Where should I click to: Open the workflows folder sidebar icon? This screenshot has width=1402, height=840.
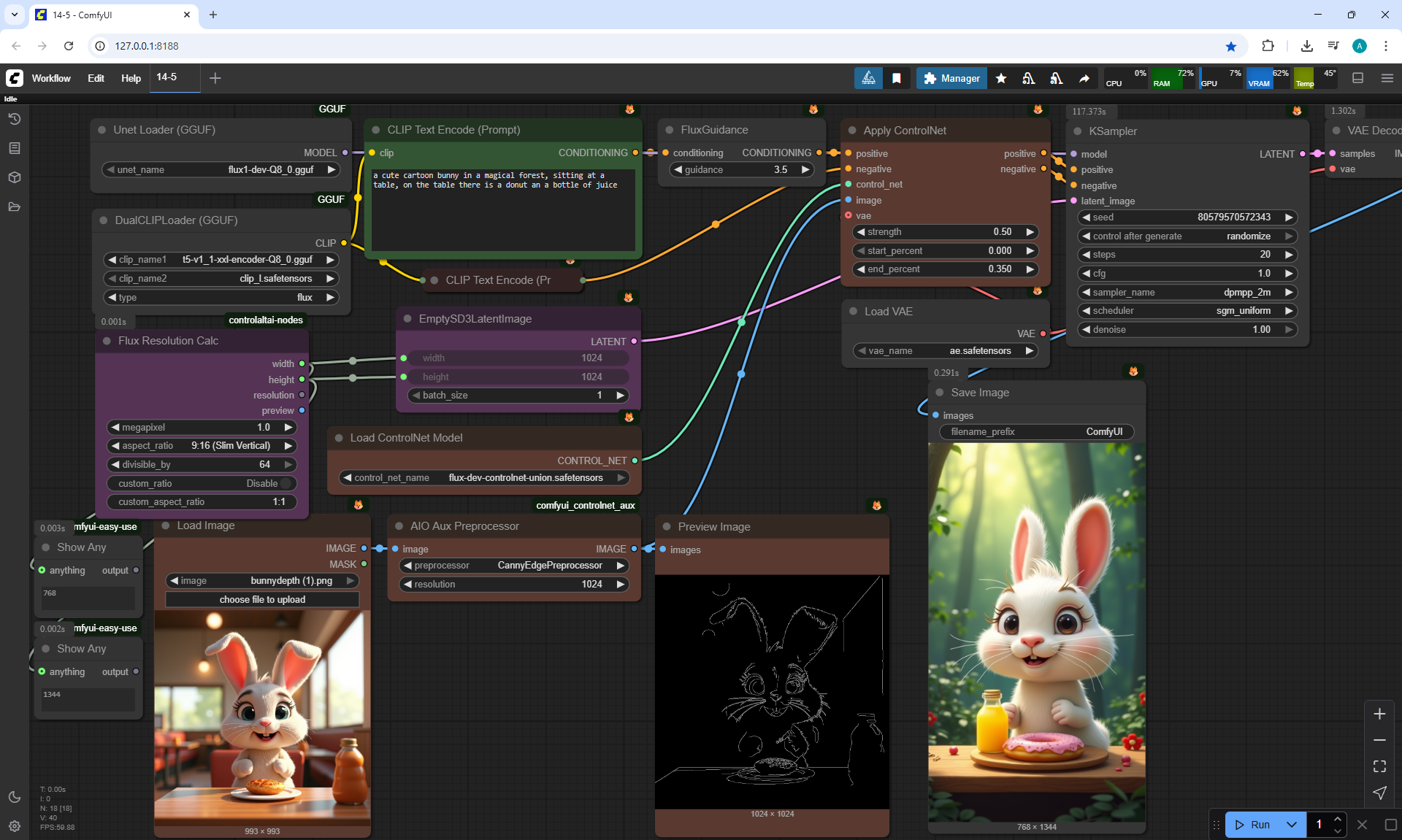(14, 207)
